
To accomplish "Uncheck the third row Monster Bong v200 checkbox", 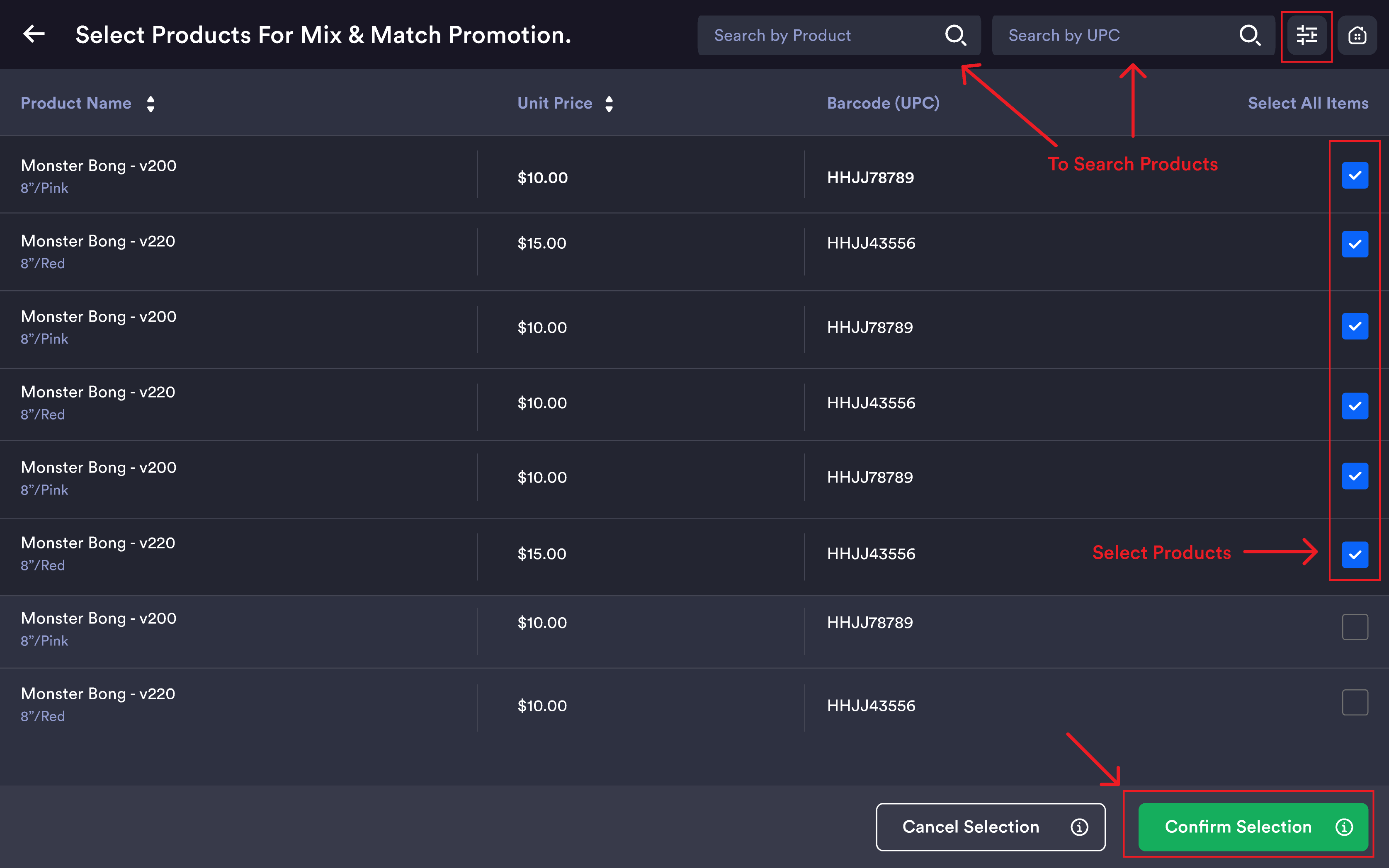I will (1355, 326).
